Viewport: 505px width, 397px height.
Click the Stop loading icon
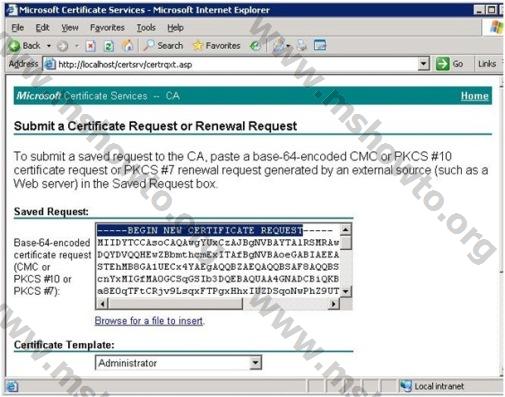pyautogui.click(x=90, y=46)
